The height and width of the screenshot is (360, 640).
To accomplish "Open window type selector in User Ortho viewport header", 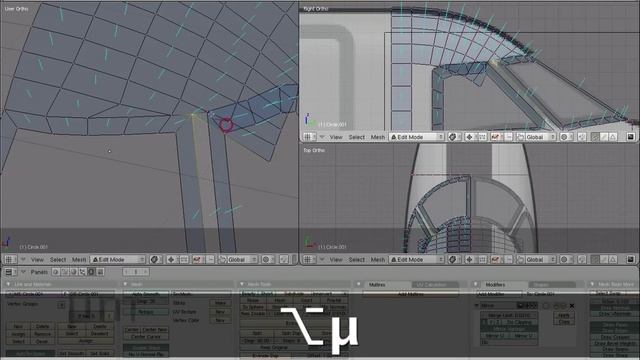I will click(x=9, y=260).
